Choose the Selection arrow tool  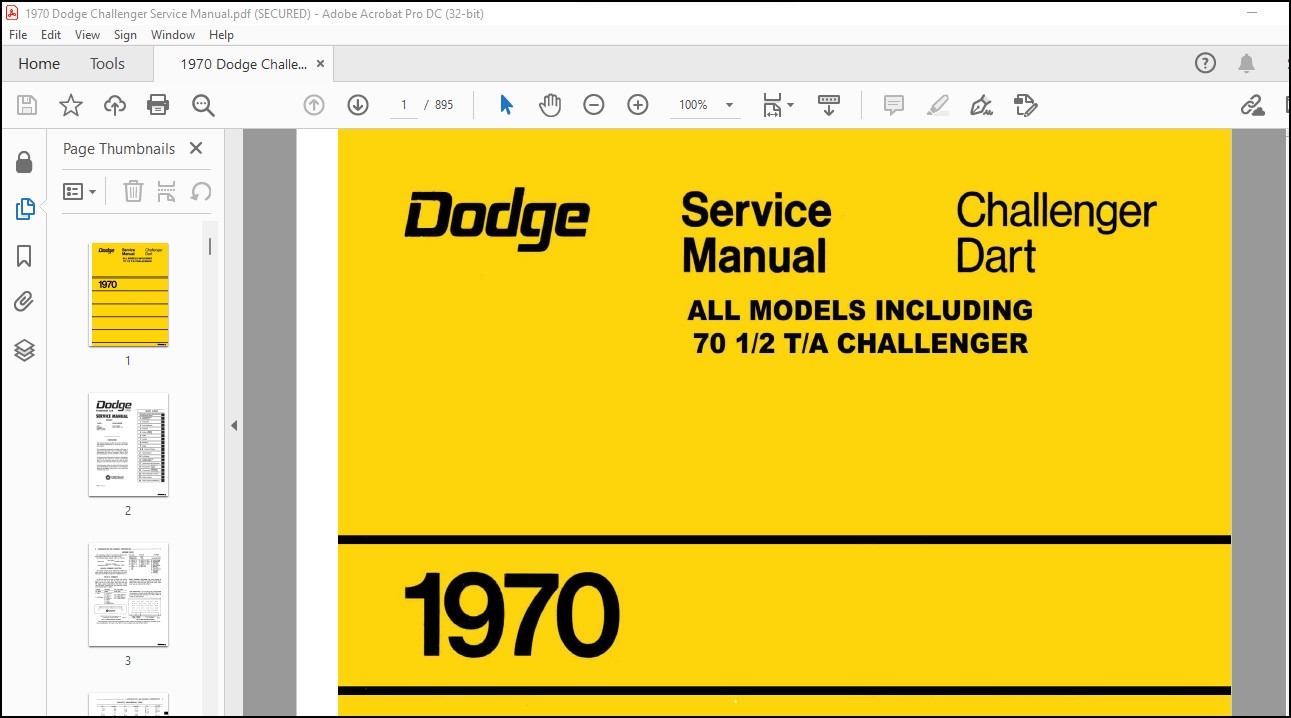[506, 105]
